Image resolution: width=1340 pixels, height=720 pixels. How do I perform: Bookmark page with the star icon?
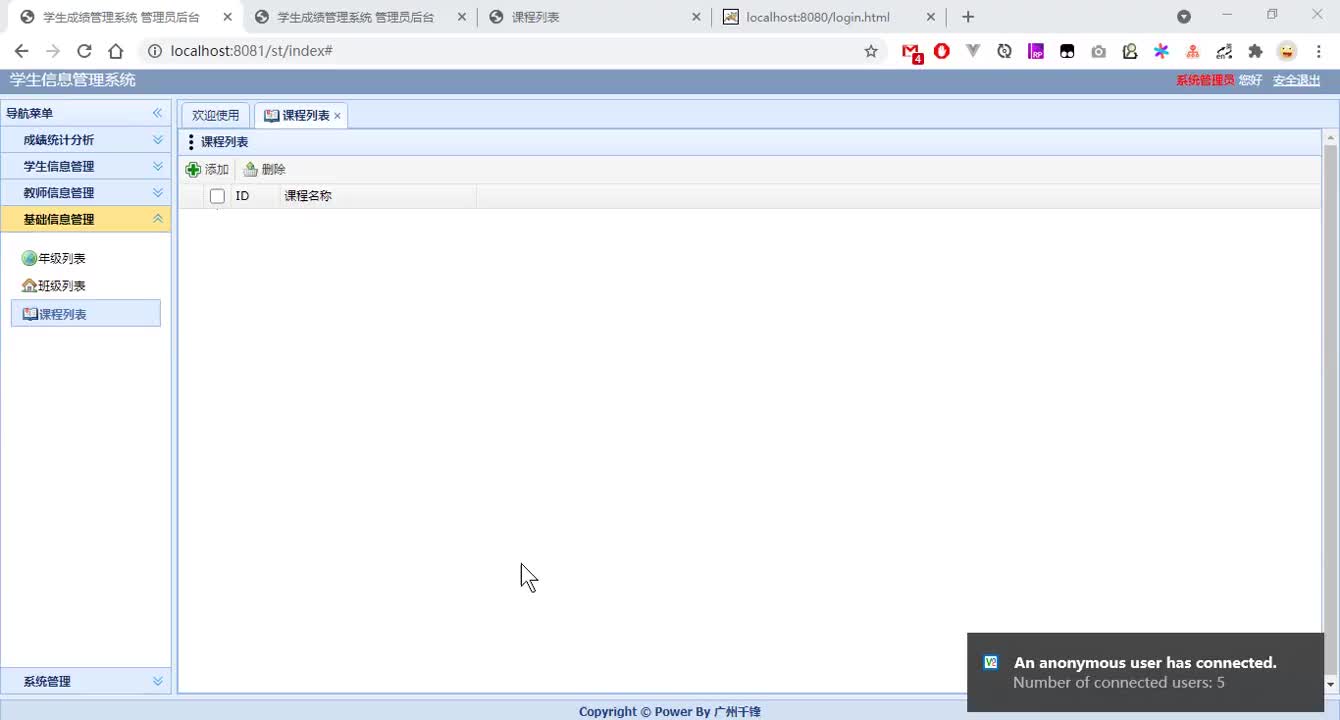coord(871,51)
